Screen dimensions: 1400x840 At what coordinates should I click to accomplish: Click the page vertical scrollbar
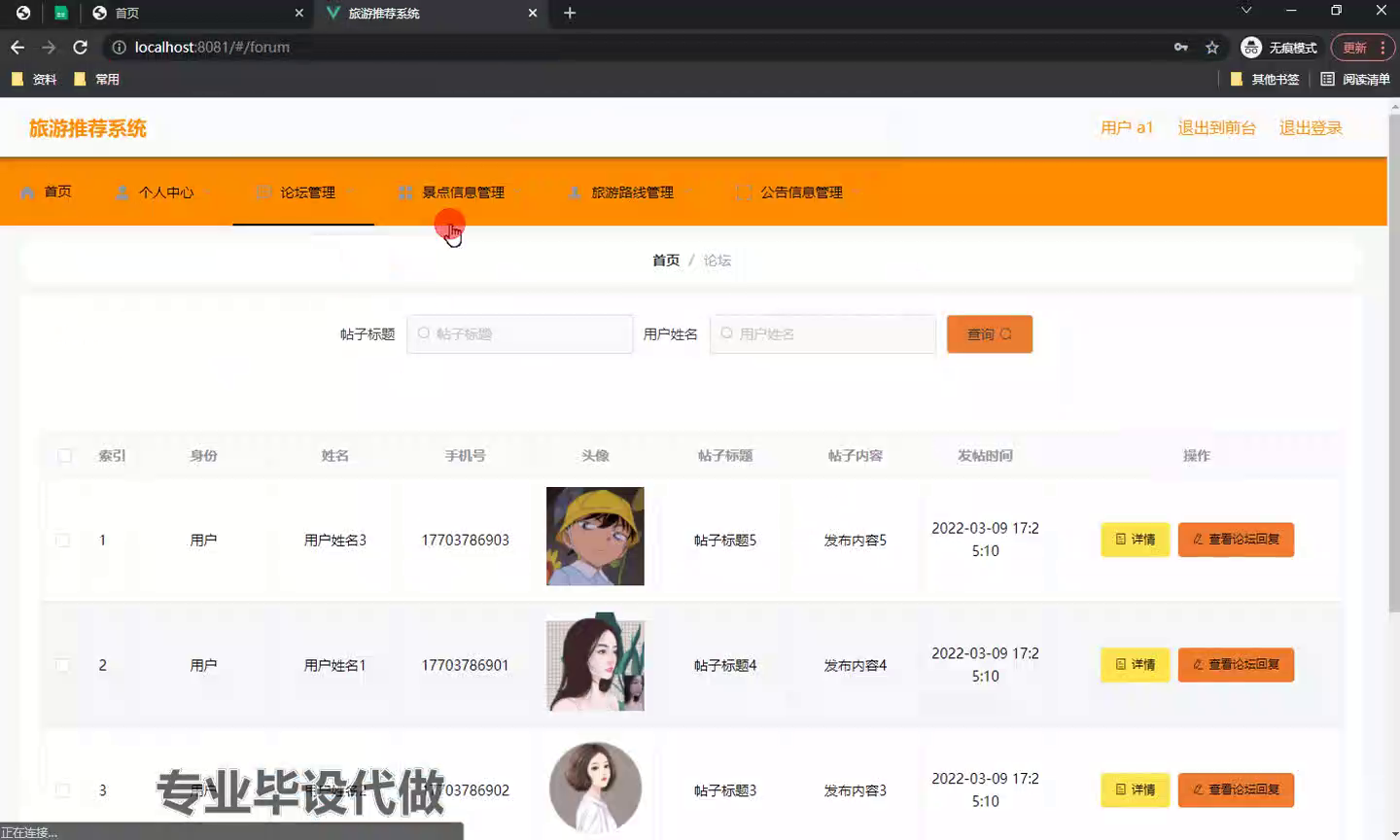click(x=1393, y=362)
